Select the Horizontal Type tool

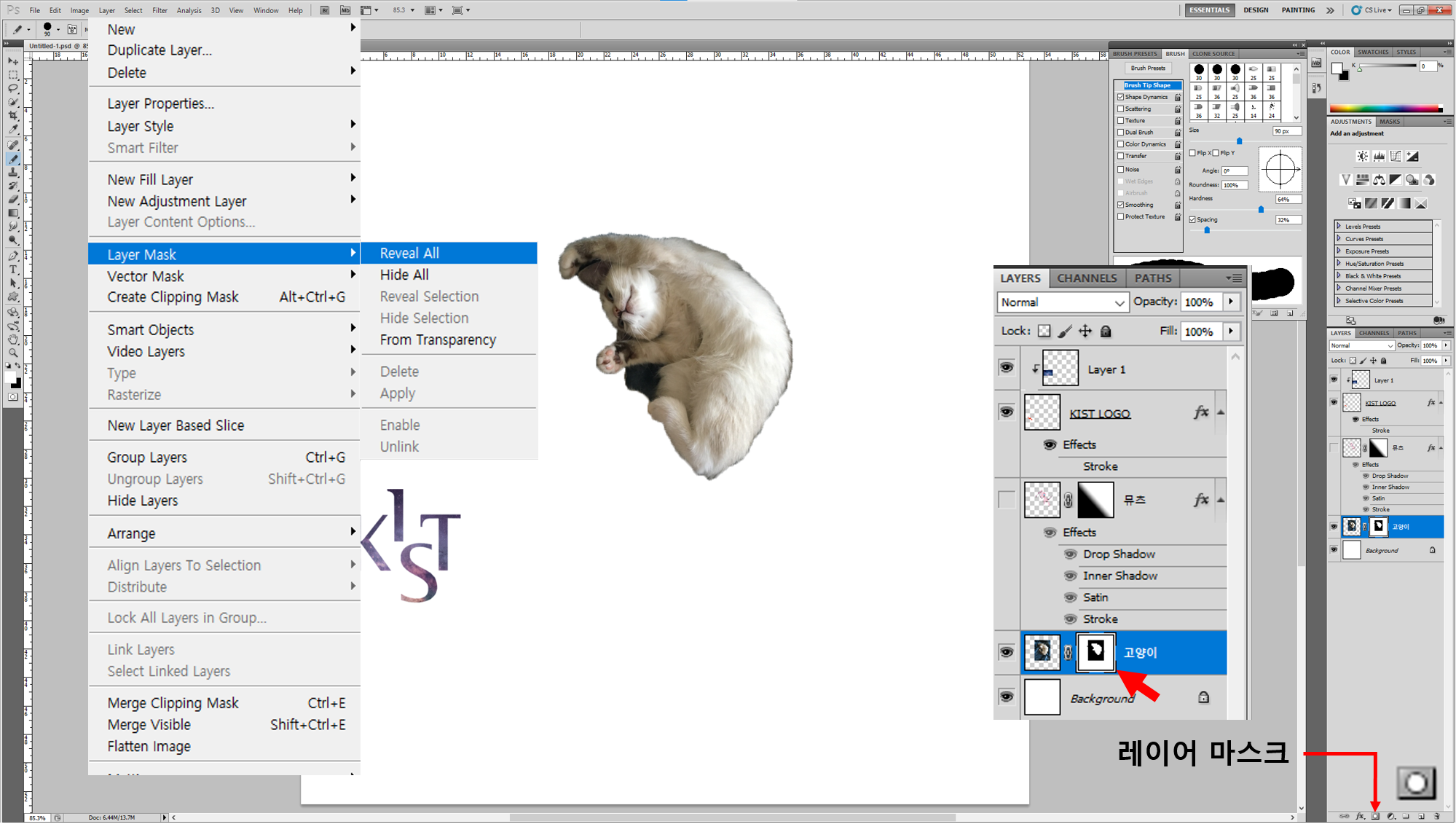click(13, 270)
